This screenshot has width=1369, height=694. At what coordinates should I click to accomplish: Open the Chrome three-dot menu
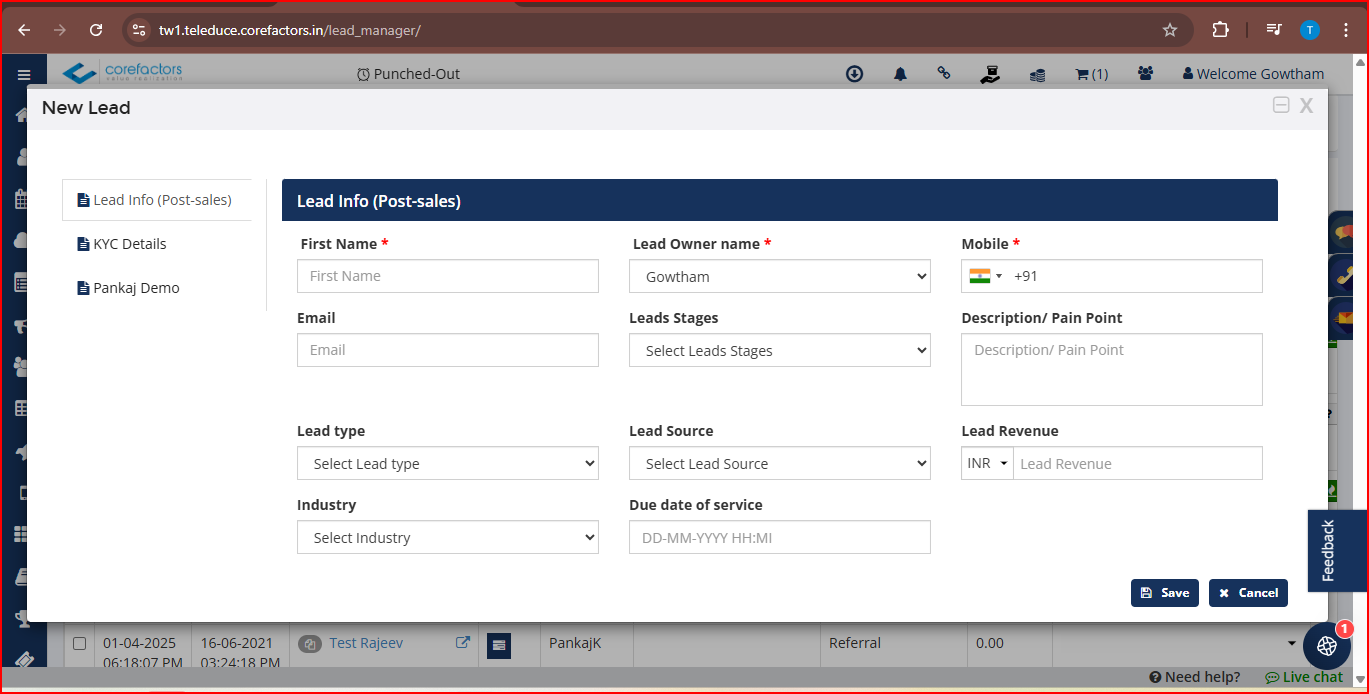click(1346, 30)
